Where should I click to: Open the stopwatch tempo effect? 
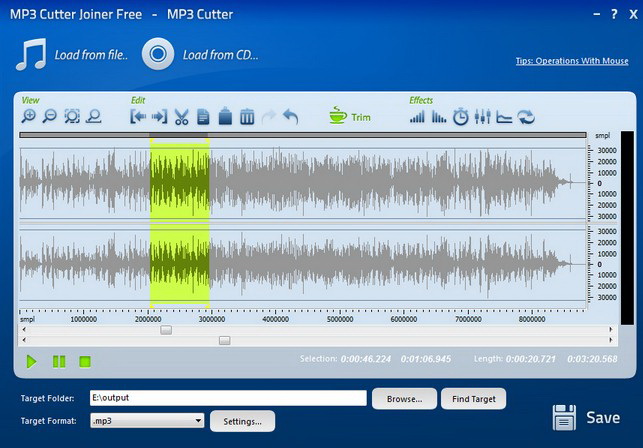pyautogui.click(x=461, y=117)
